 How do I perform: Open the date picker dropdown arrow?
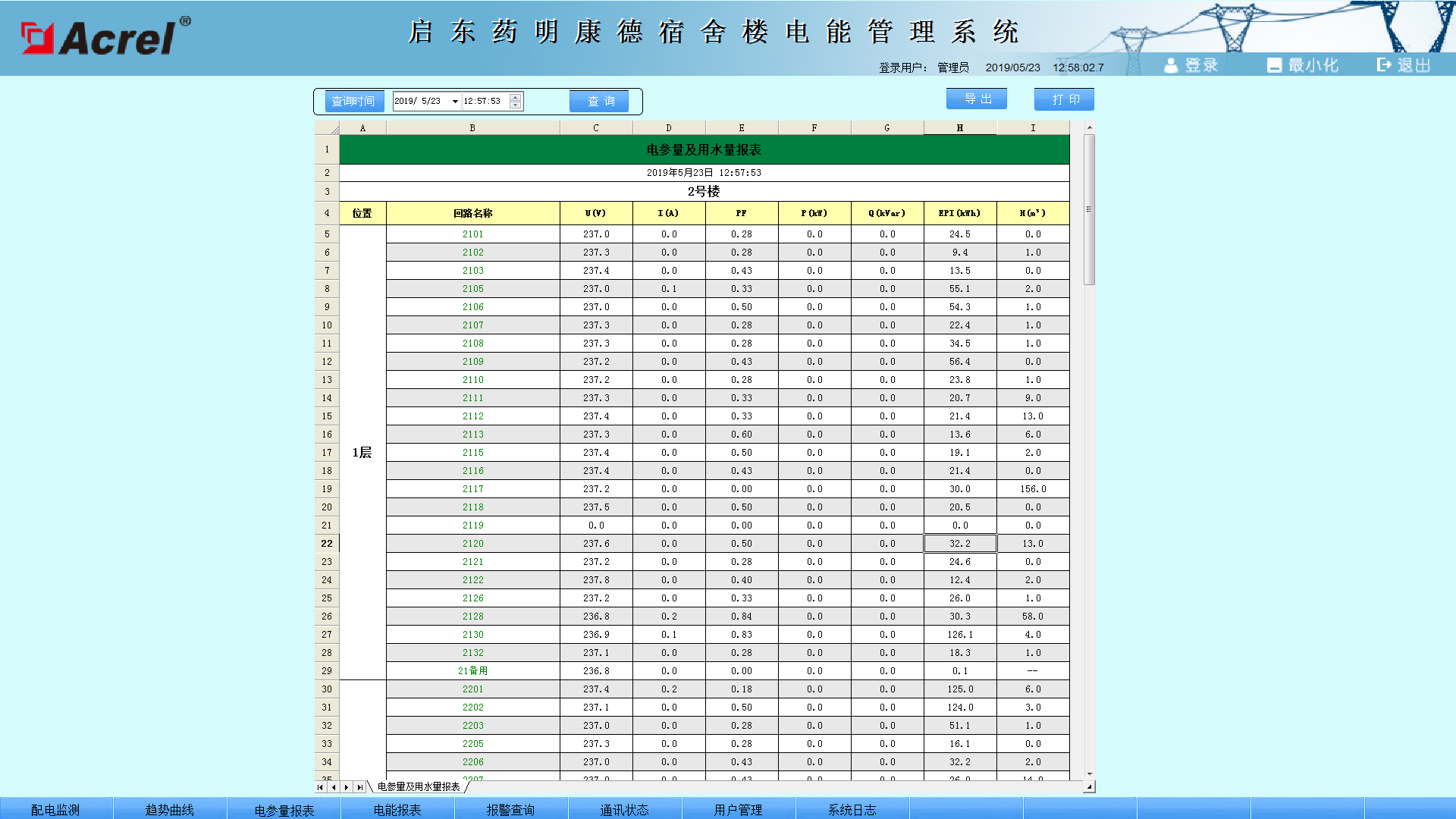tap(455, 102)
